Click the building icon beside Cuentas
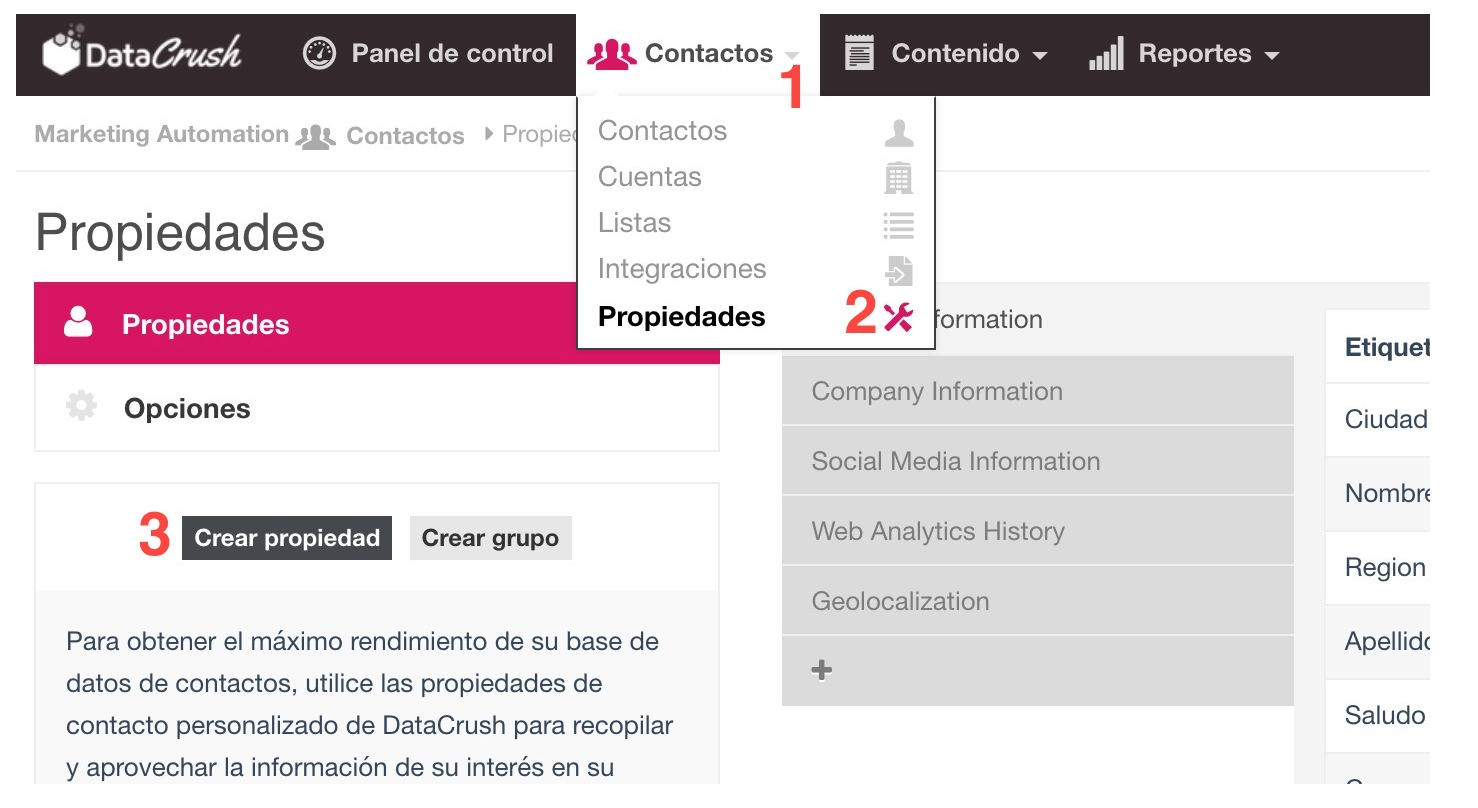Screen dimensions: 1478x808 [897, 176]
